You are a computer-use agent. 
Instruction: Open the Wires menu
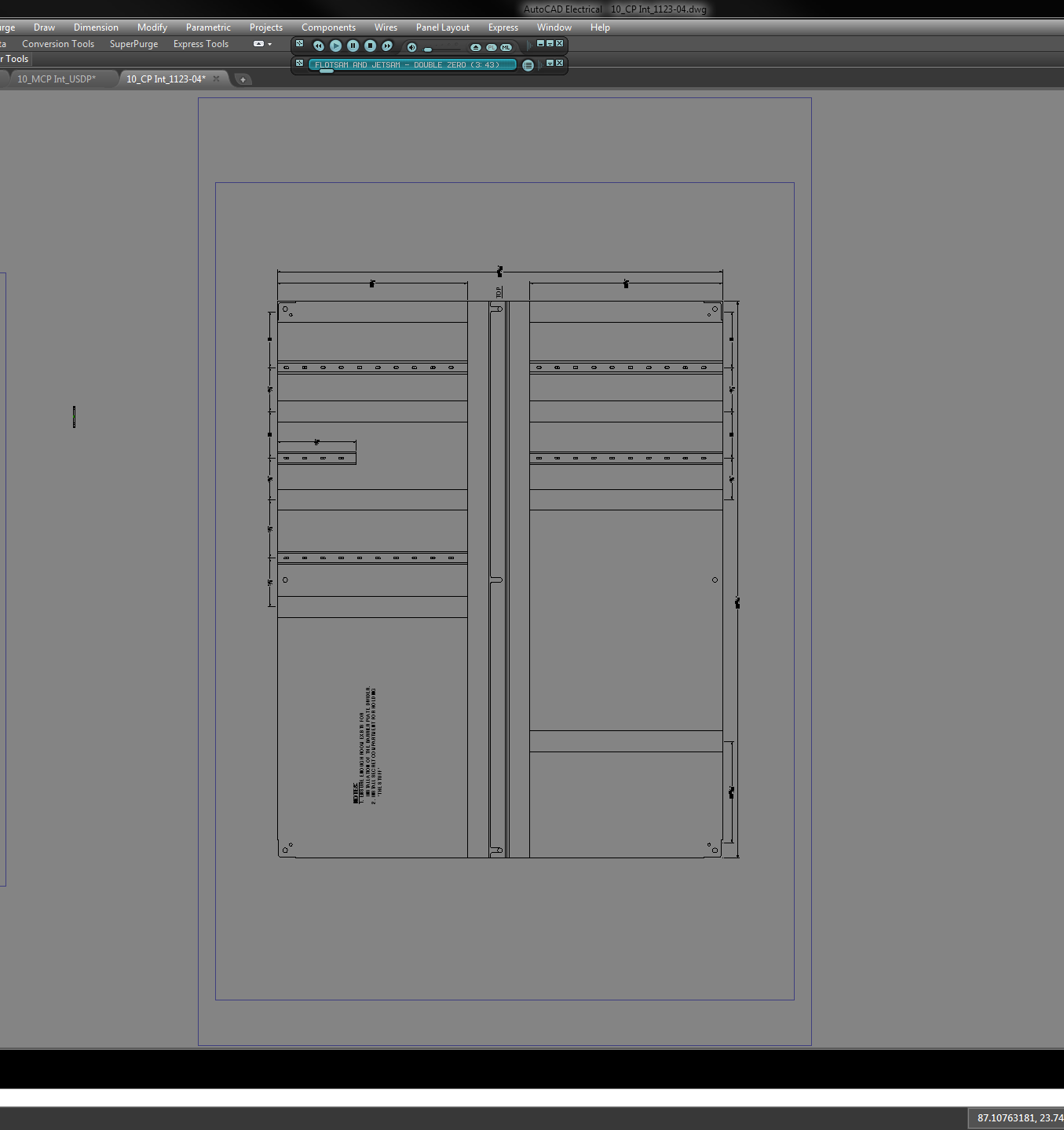[386, 27]
